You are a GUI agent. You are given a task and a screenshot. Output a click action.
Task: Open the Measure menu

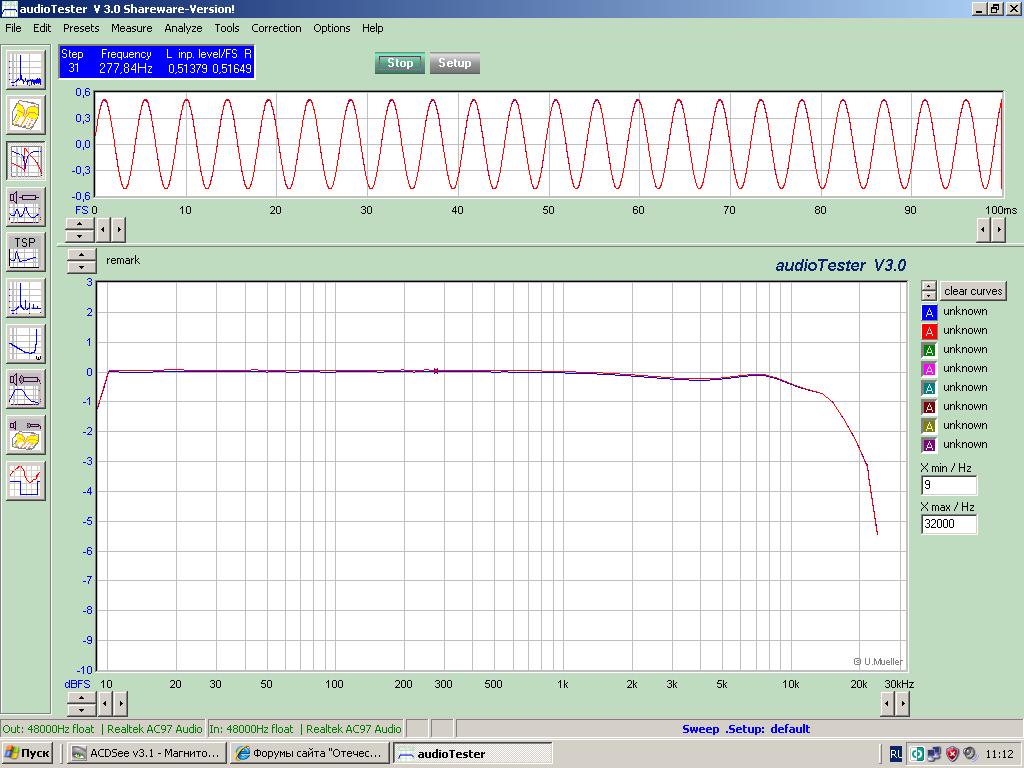[x=131, y=28]
